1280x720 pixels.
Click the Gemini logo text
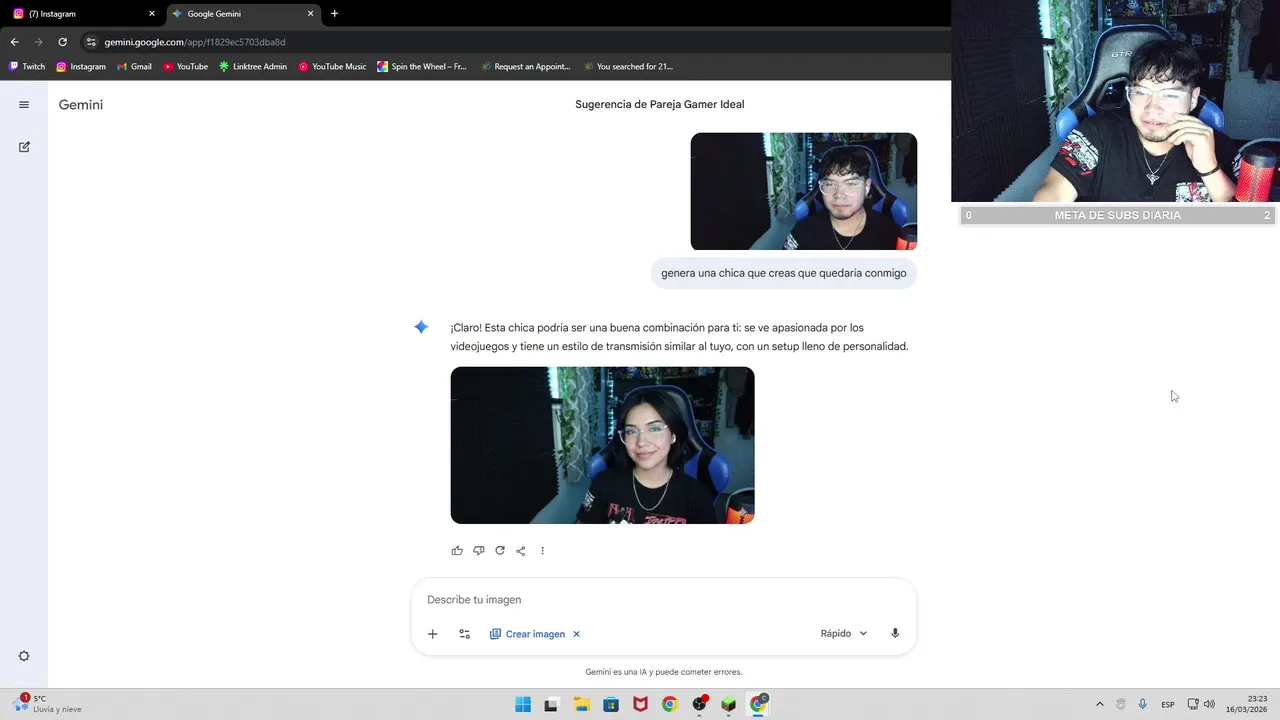(81, 105)
